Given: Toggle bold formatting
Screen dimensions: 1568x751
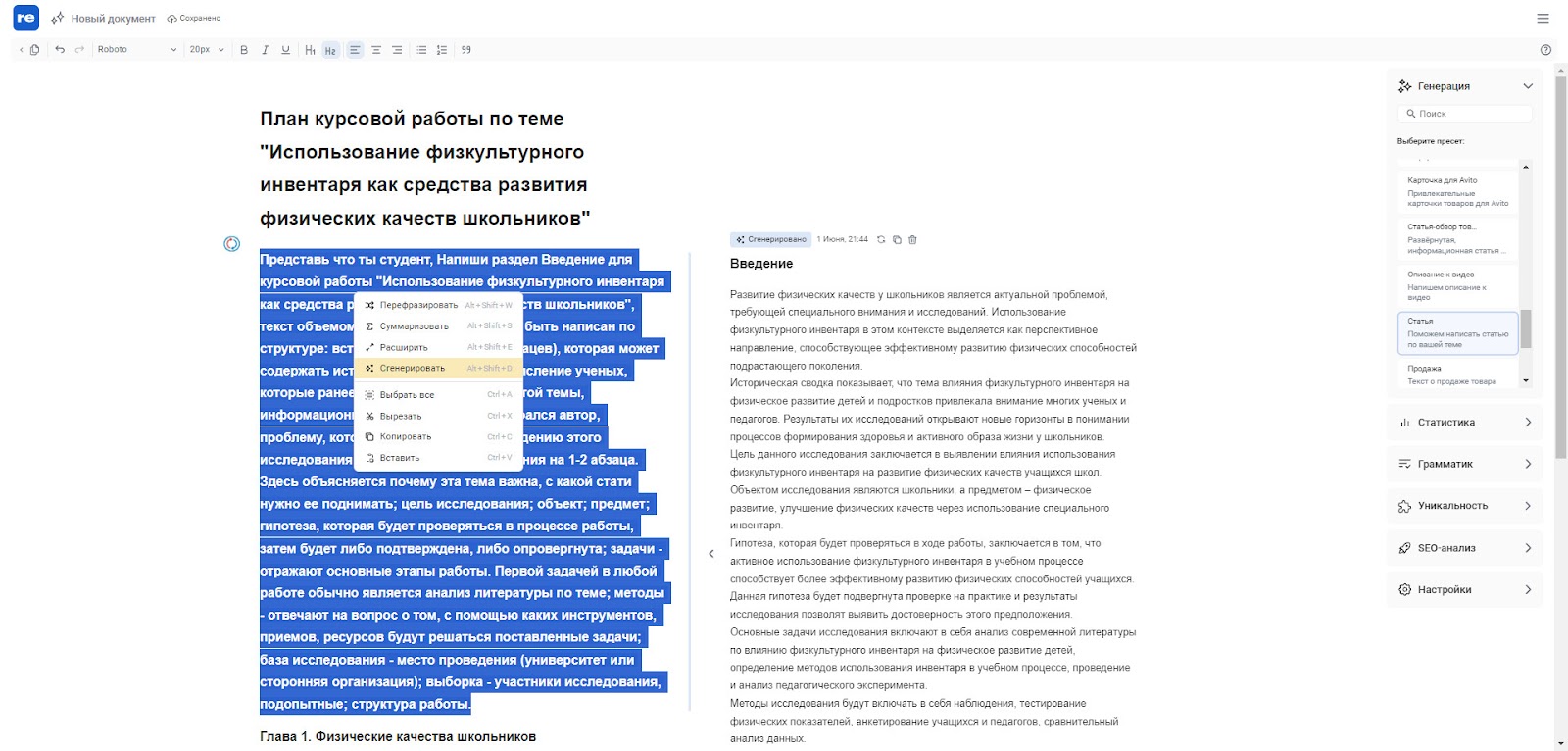Looking at the screenshot, I should (x=244, y=50).
